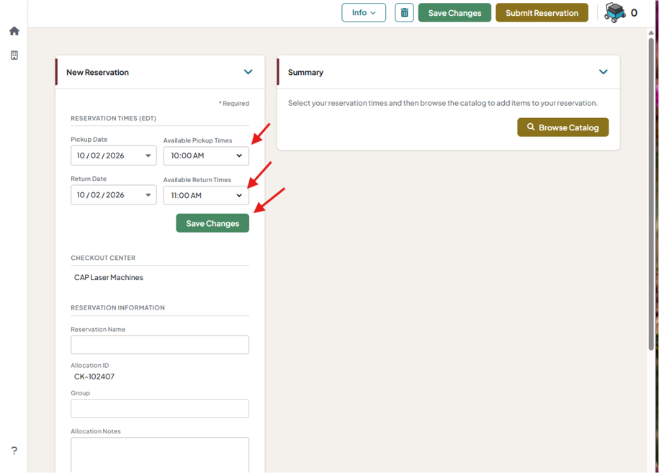The height and width of the screenshot is (475, 660).
Task: Click the RESERVATION TIMES (EDT) heading
Action: [113, 118]
